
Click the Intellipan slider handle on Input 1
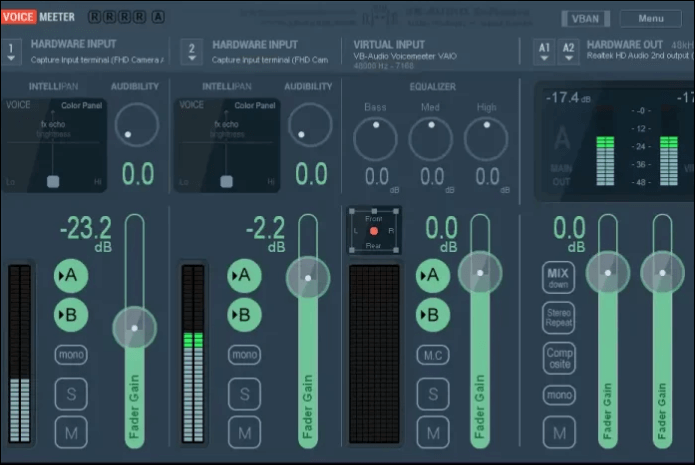[53, 181]
